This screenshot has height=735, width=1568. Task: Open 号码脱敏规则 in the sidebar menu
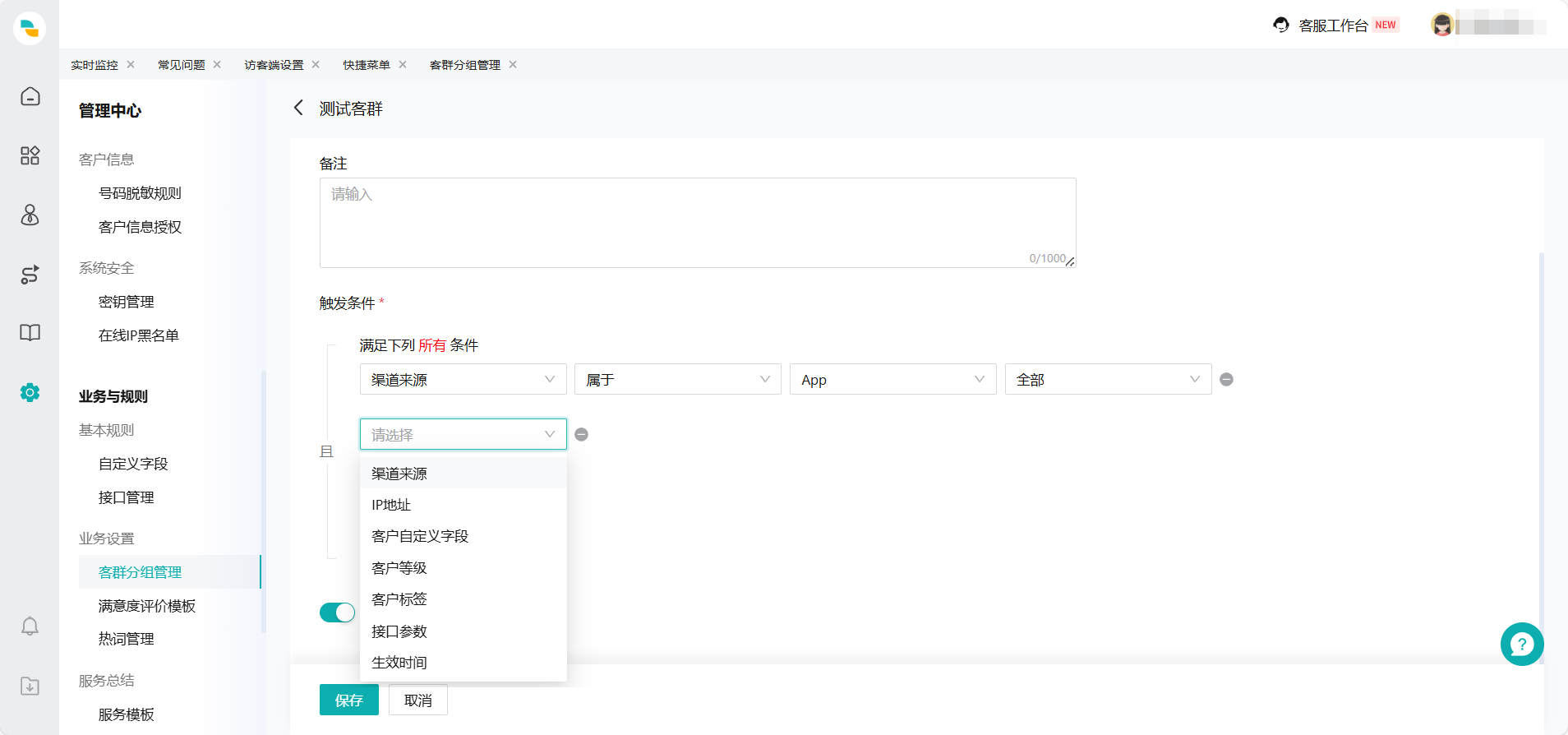[x=140, y=193]
